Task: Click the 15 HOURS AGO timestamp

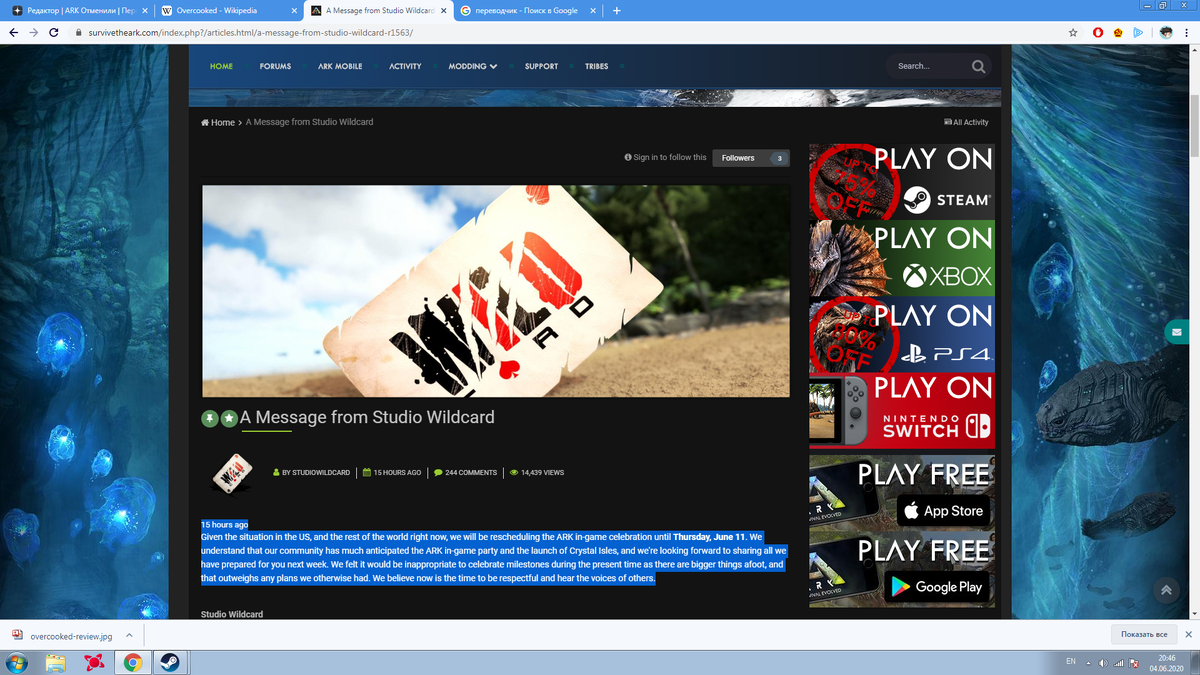Action: 391,472
